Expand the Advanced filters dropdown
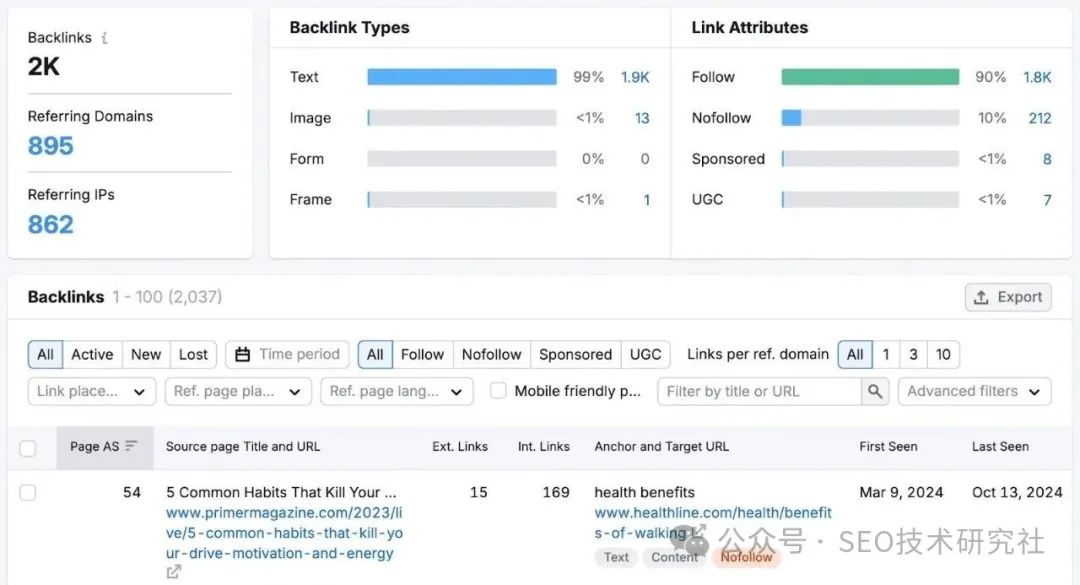Screen dimensions: 1080x585 click(975, 391)
